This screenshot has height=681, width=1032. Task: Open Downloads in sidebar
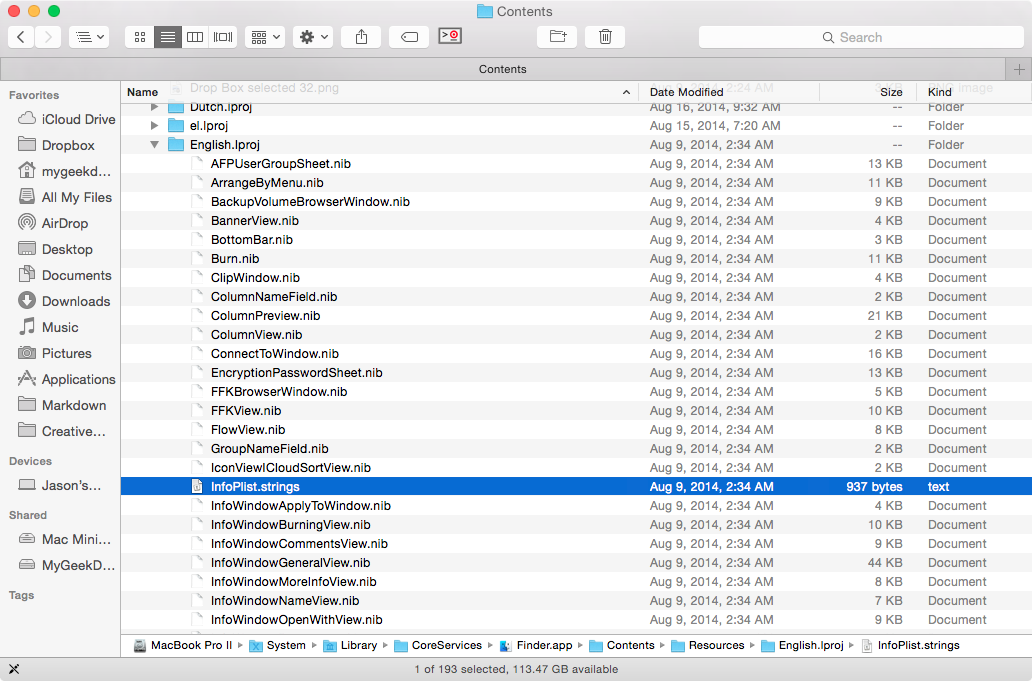[x=64, y=301]
